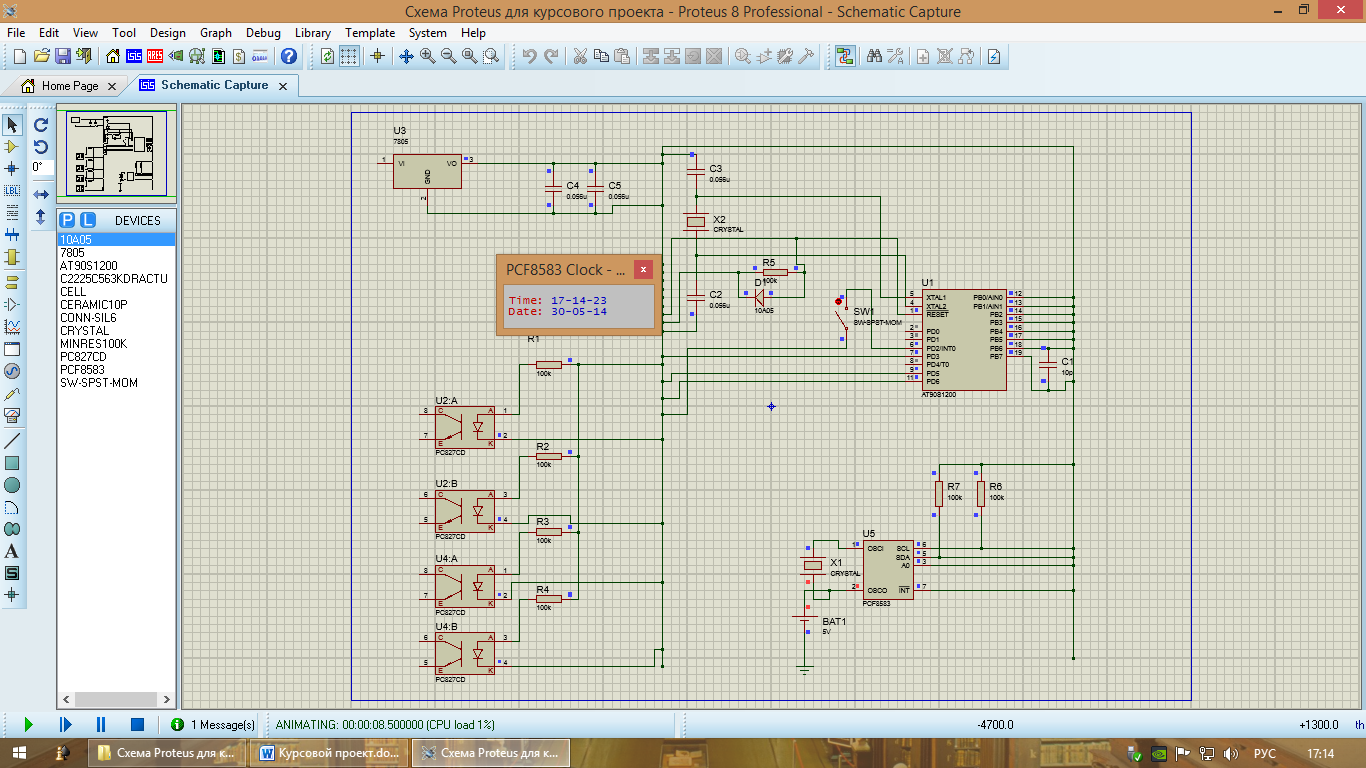The image size is (1366, 768).
Task: Close the Schematic Capture tab
Action: pyautogui.click(x=283, y=86)
